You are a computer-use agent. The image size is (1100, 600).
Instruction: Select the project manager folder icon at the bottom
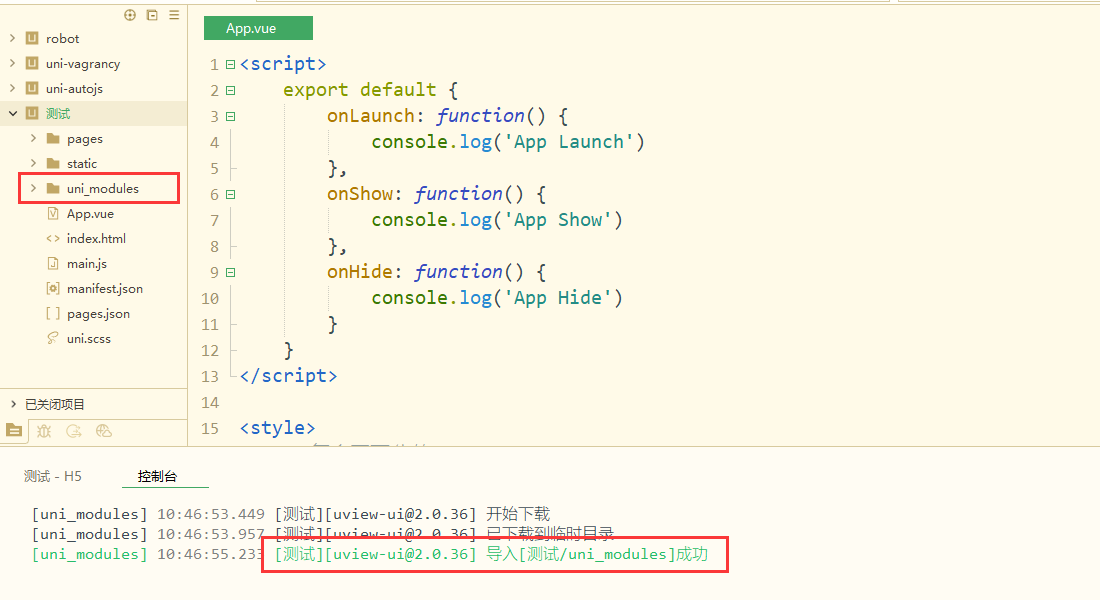point(14,430)
